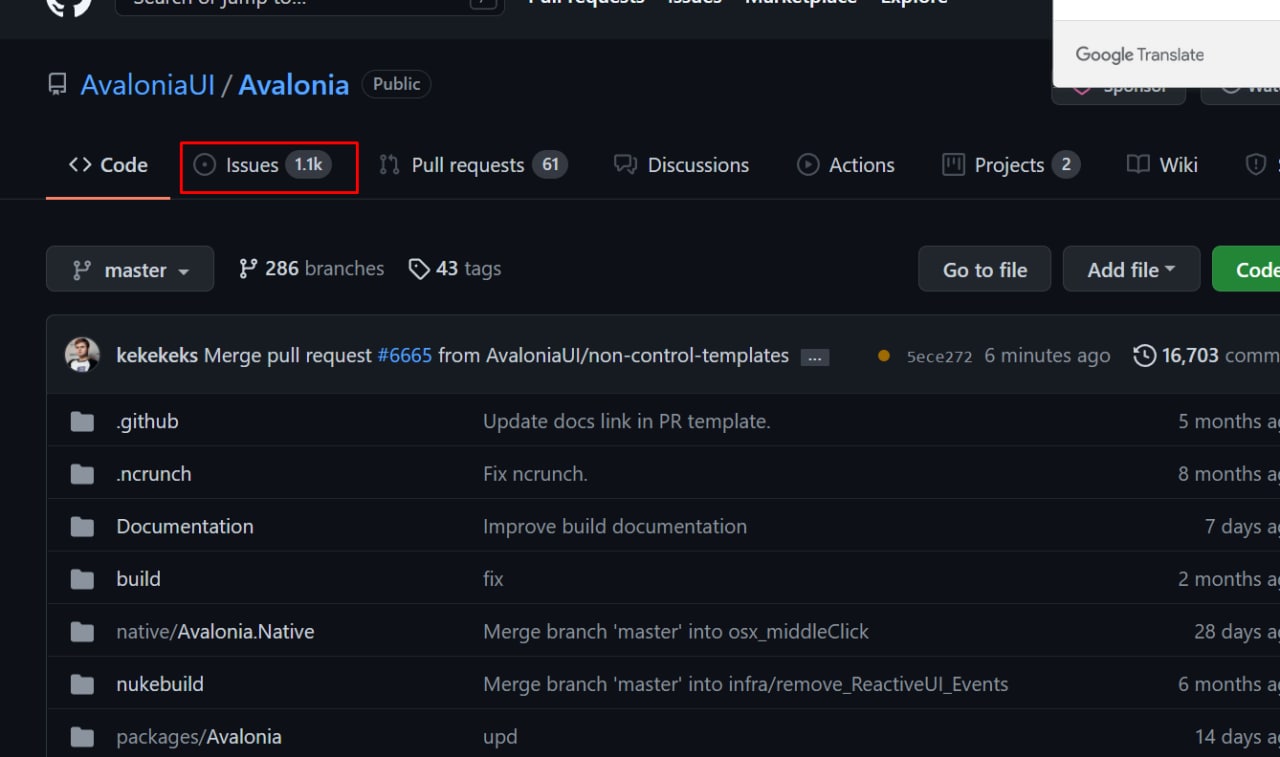Image resolution: width=1280 pixels, height=757 pixels.
Task: Click the branch icon beside 286 branches
Action: 248,269
